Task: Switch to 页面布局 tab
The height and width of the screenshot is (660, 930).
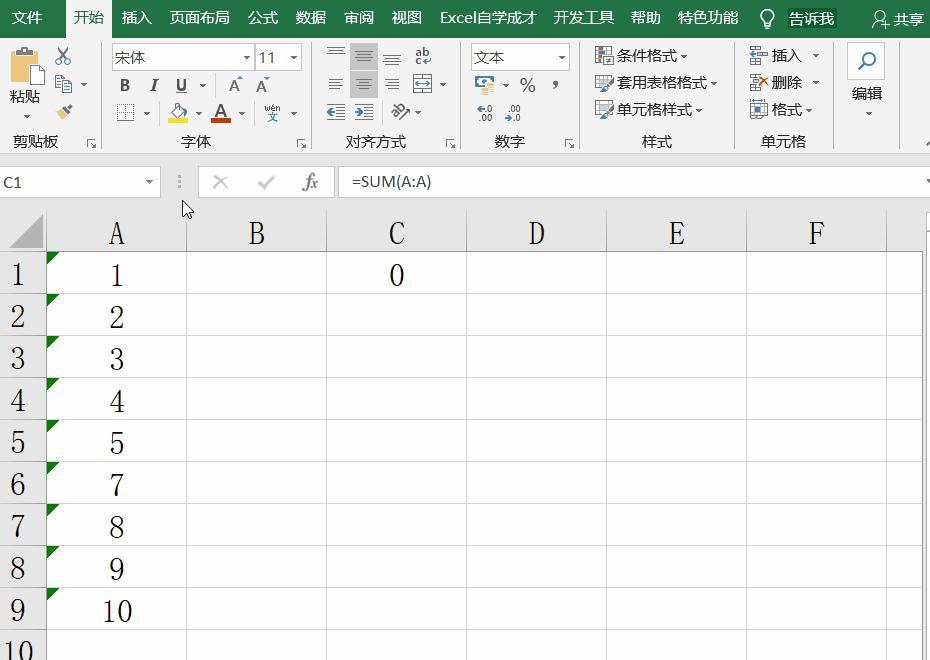Action: click(x=199, y=18)
